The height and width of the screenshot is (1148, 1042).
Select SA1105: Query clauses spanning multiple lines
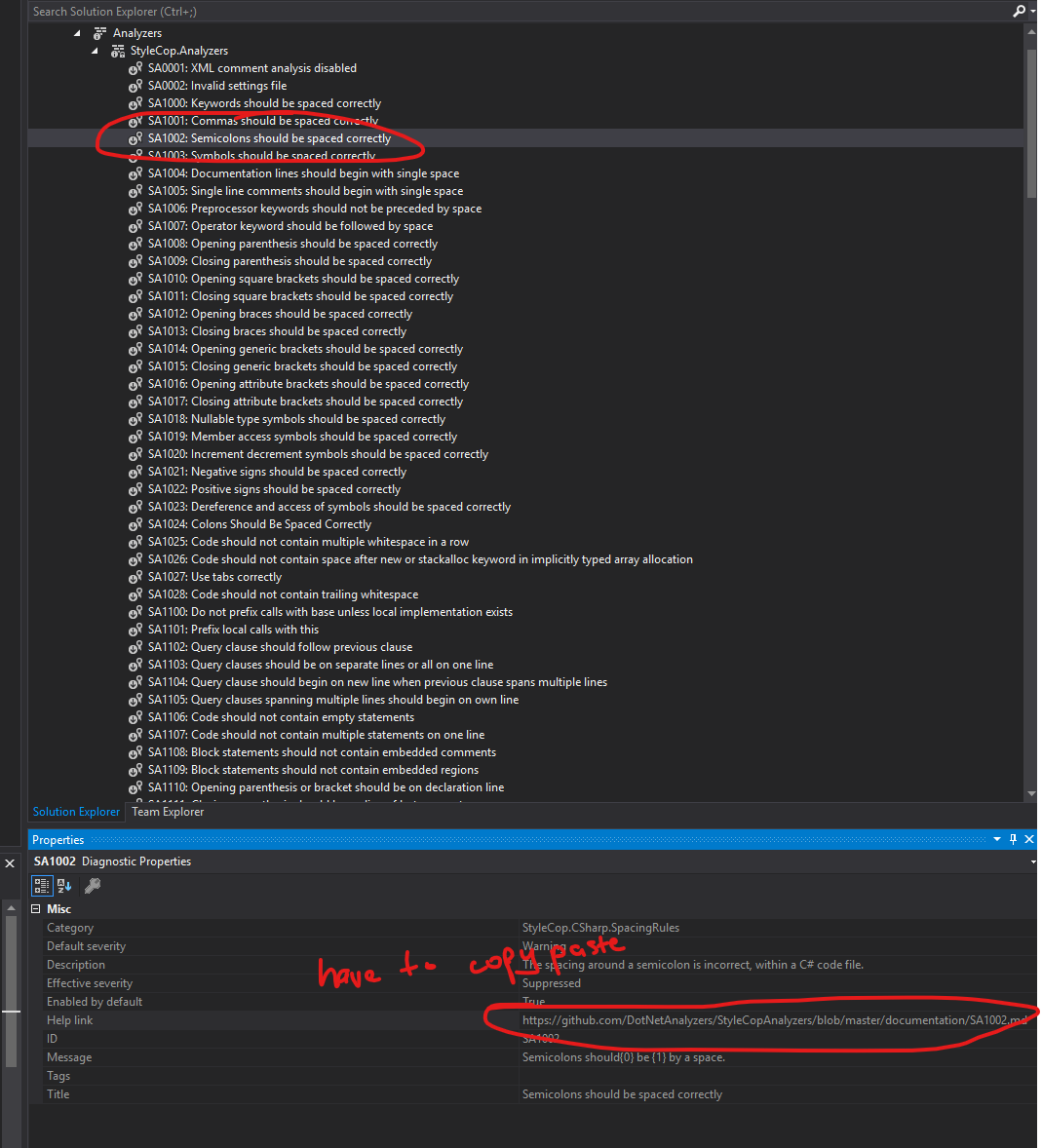click(333, 700)
